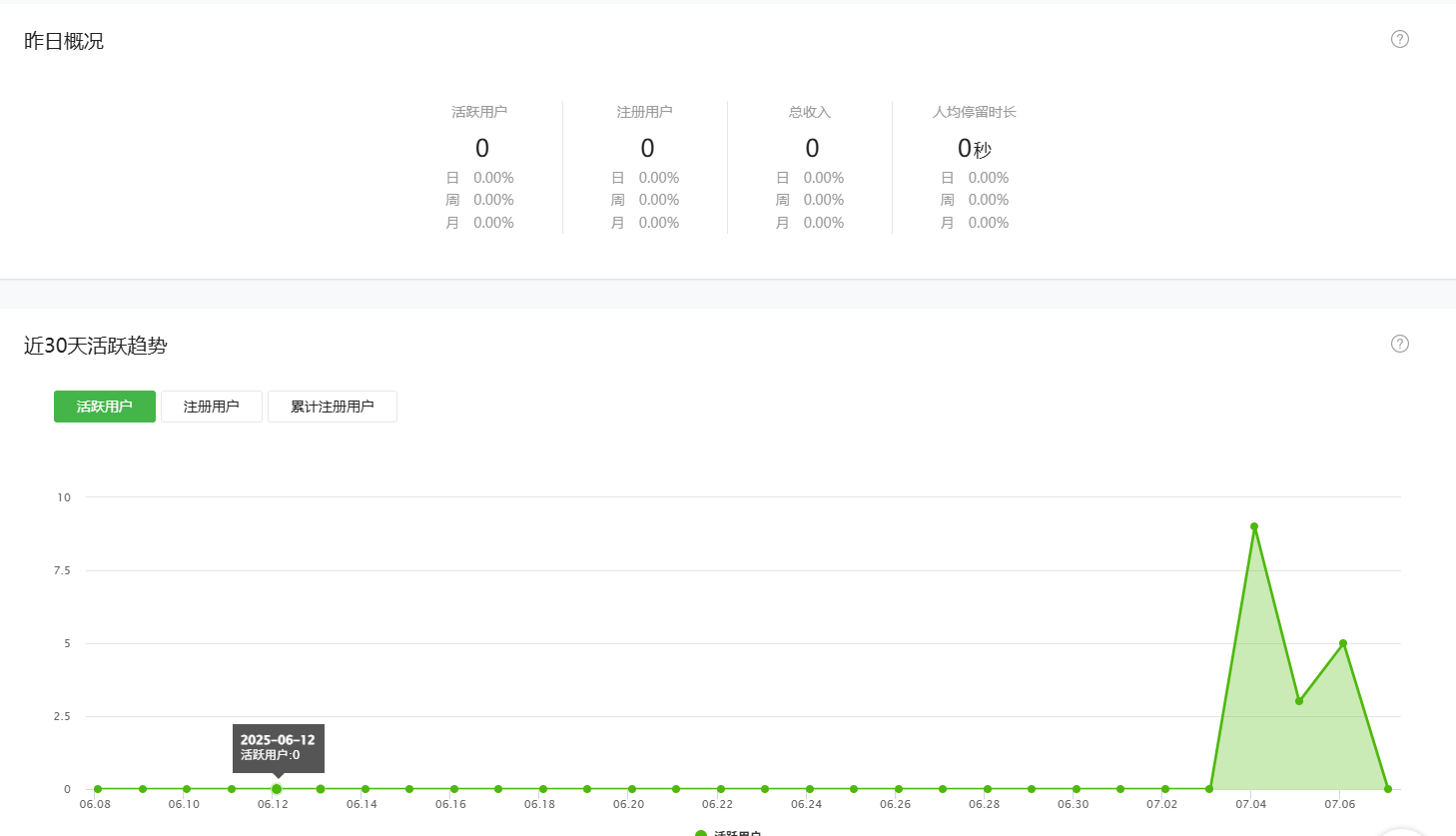
Task: Click the 近30天活跃趋势 section heading
Action: pyautogui.click(x=96, y=346)
